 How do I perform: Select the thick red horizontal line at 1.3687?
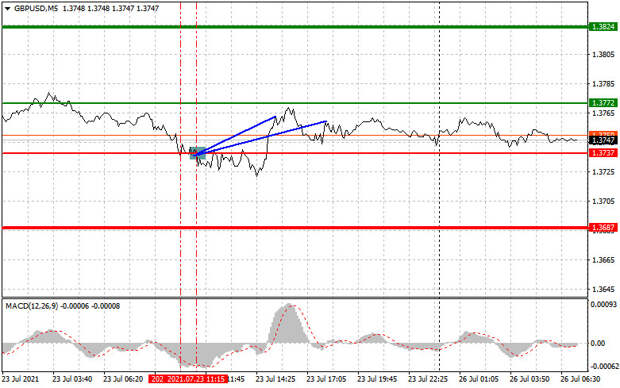point(295,227)
